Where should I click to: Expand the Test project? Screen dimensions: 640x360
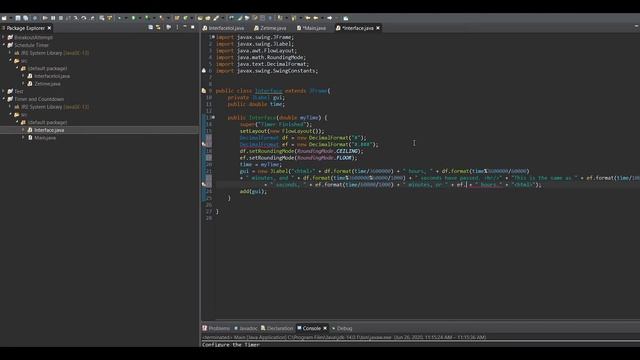click(4, 91)
